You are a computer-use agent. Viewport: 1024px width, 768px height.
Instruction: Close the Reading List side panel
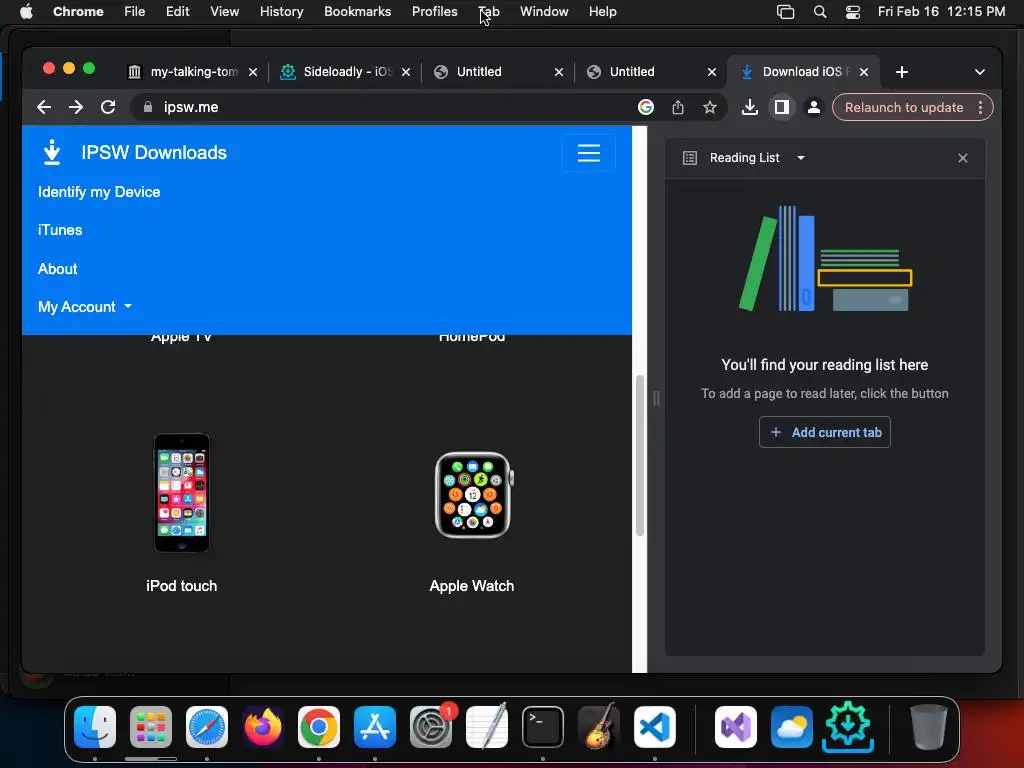963,158
